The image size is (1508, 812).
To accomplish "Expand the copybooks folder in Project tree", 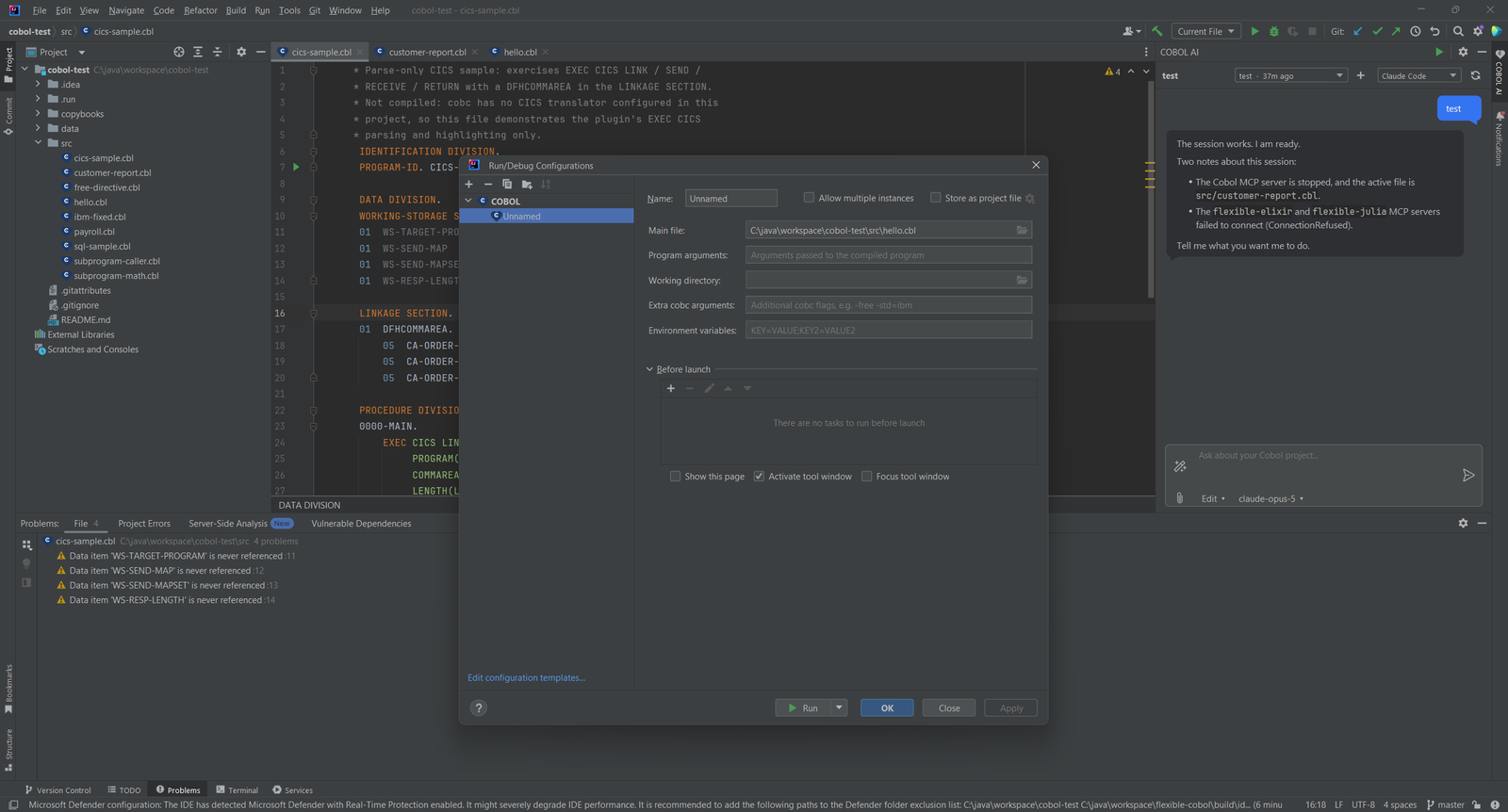I will [38, 114].
